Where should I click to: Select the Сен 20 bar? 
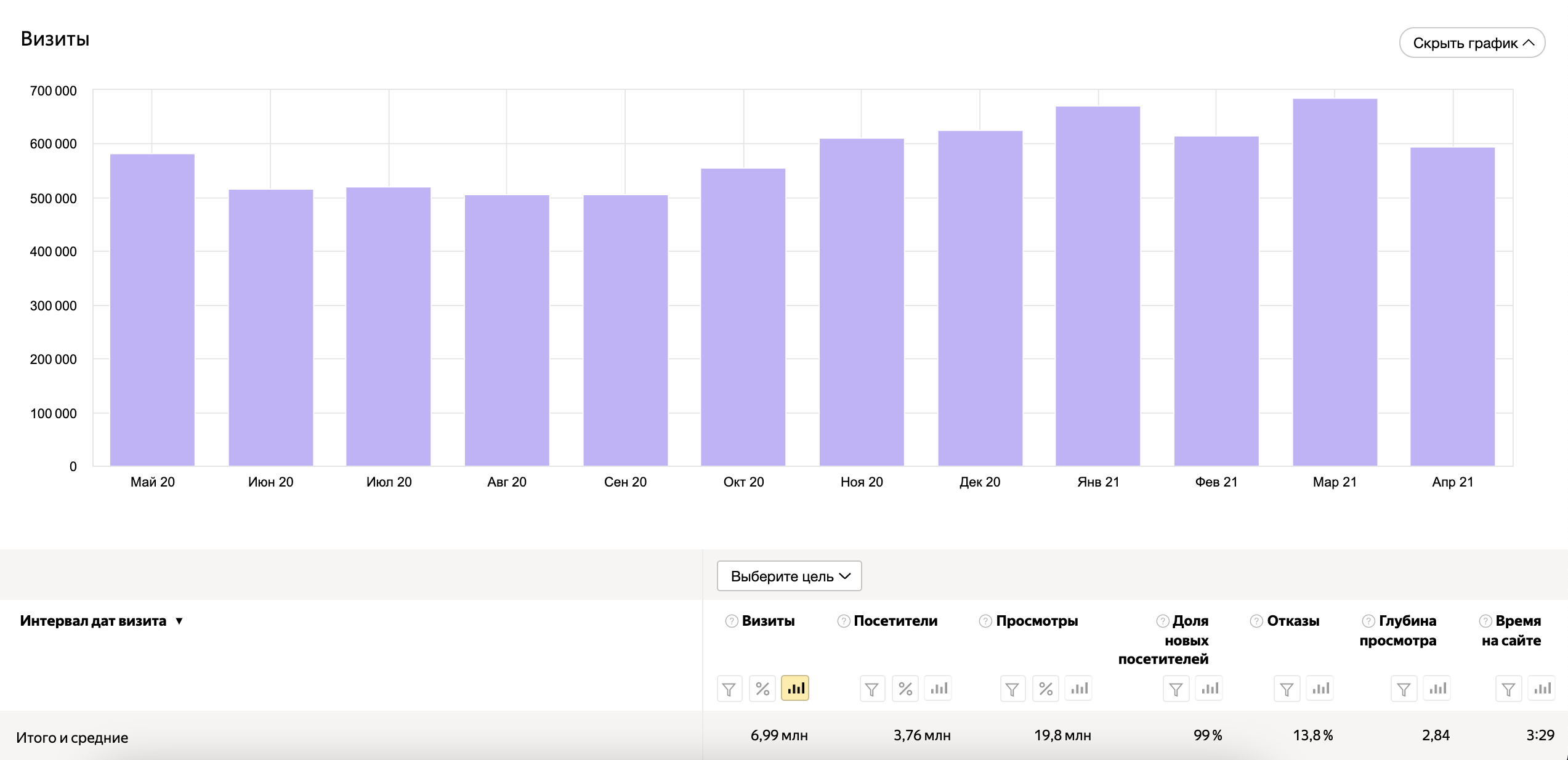coord(626,330)
